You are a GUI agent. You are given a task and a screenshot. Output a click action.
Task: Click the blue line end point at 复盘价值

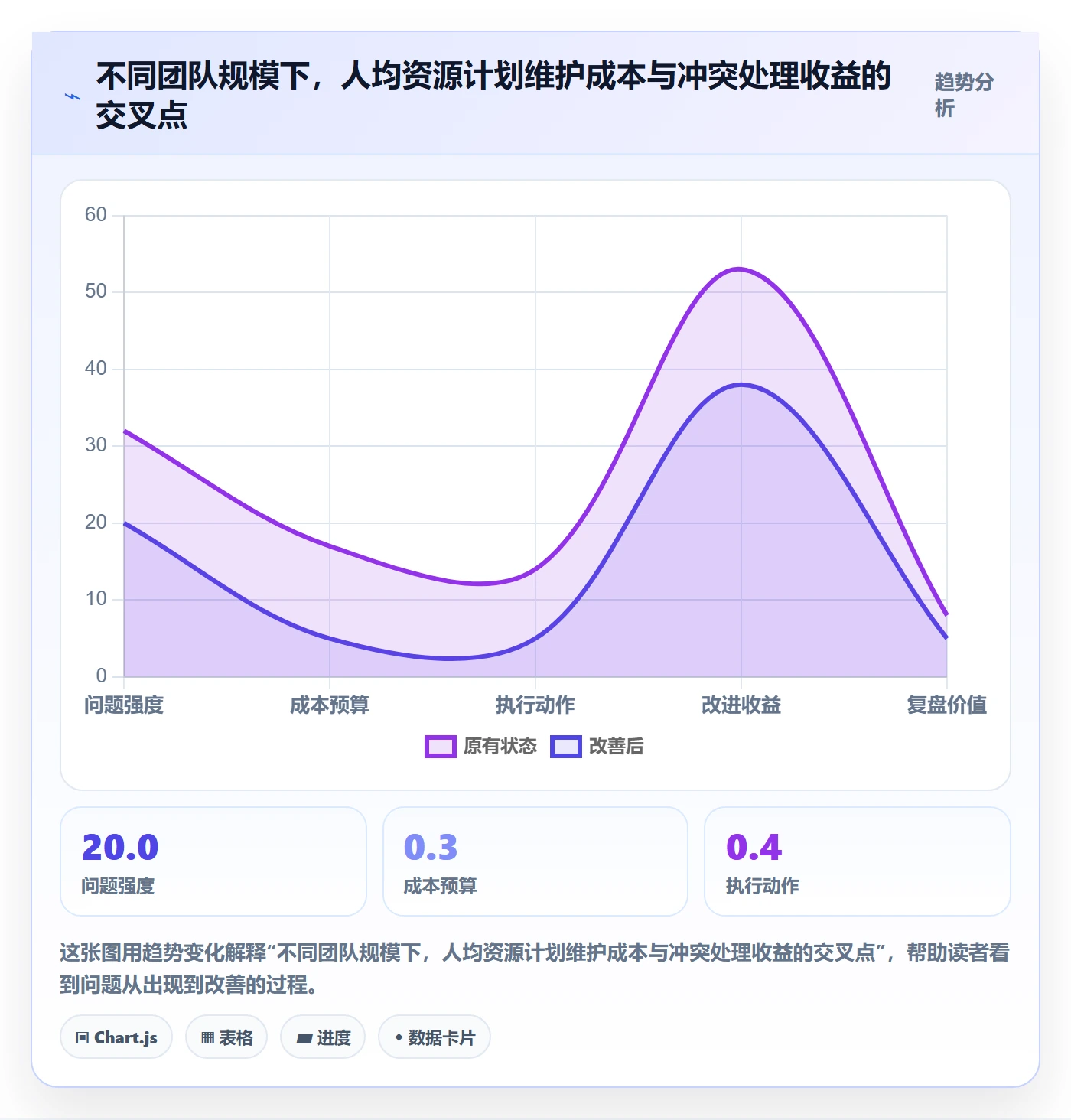pyautogui.click(x=946, y=638)
